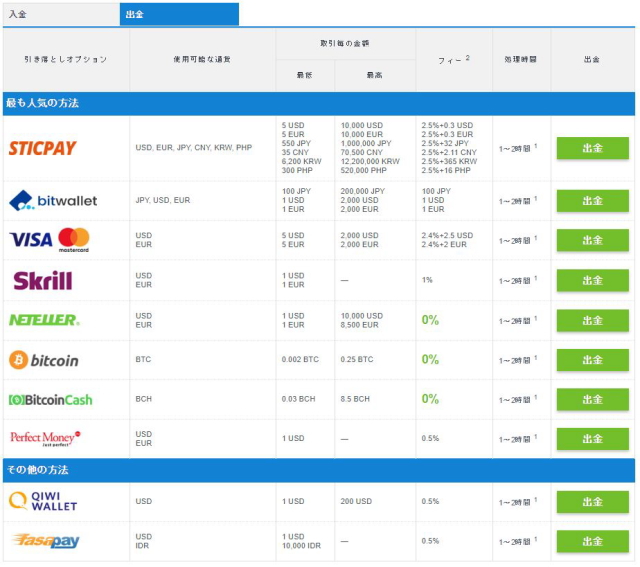Click the 処理時間 column header

coord(521,60)
